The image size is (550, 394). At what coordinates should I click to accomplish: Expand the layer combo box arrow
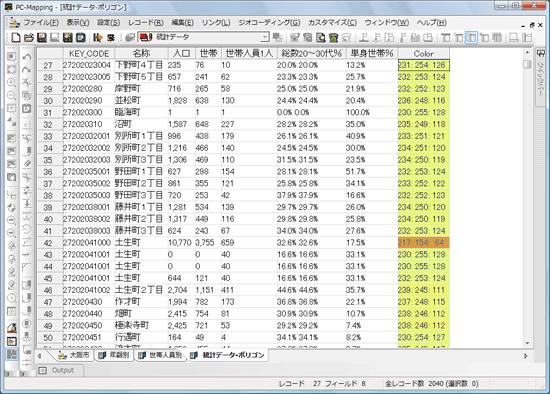coord(265,37)
